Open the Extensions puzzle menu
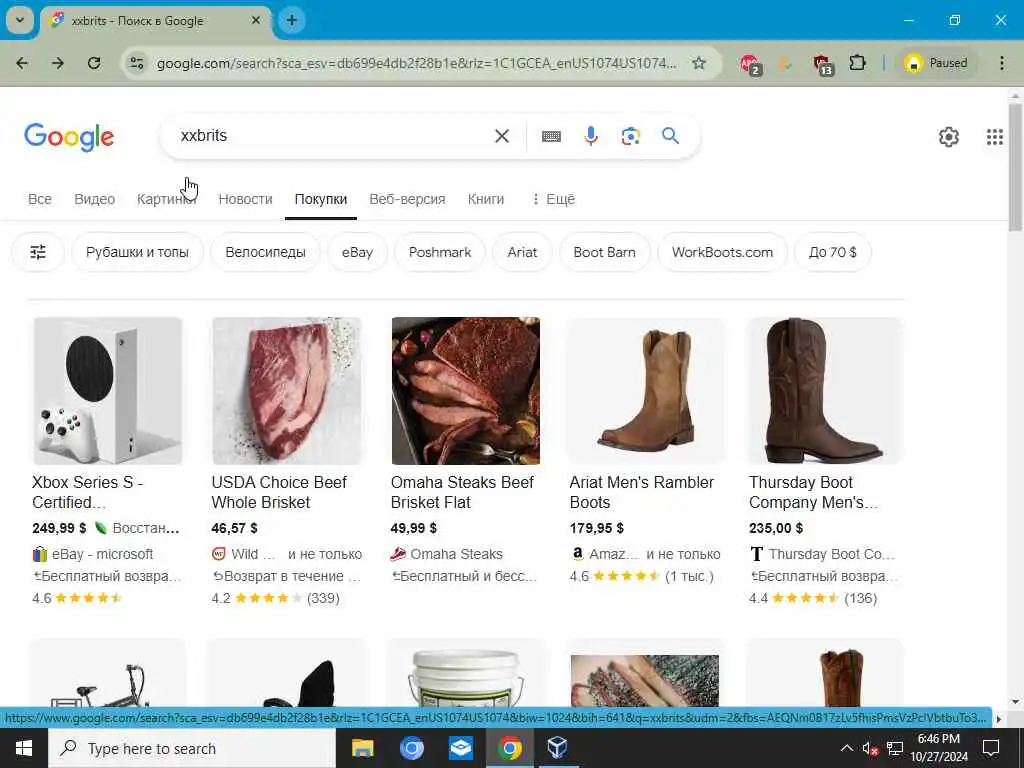The height and width of the screenshot is (768, 1024). coord(857,63)
